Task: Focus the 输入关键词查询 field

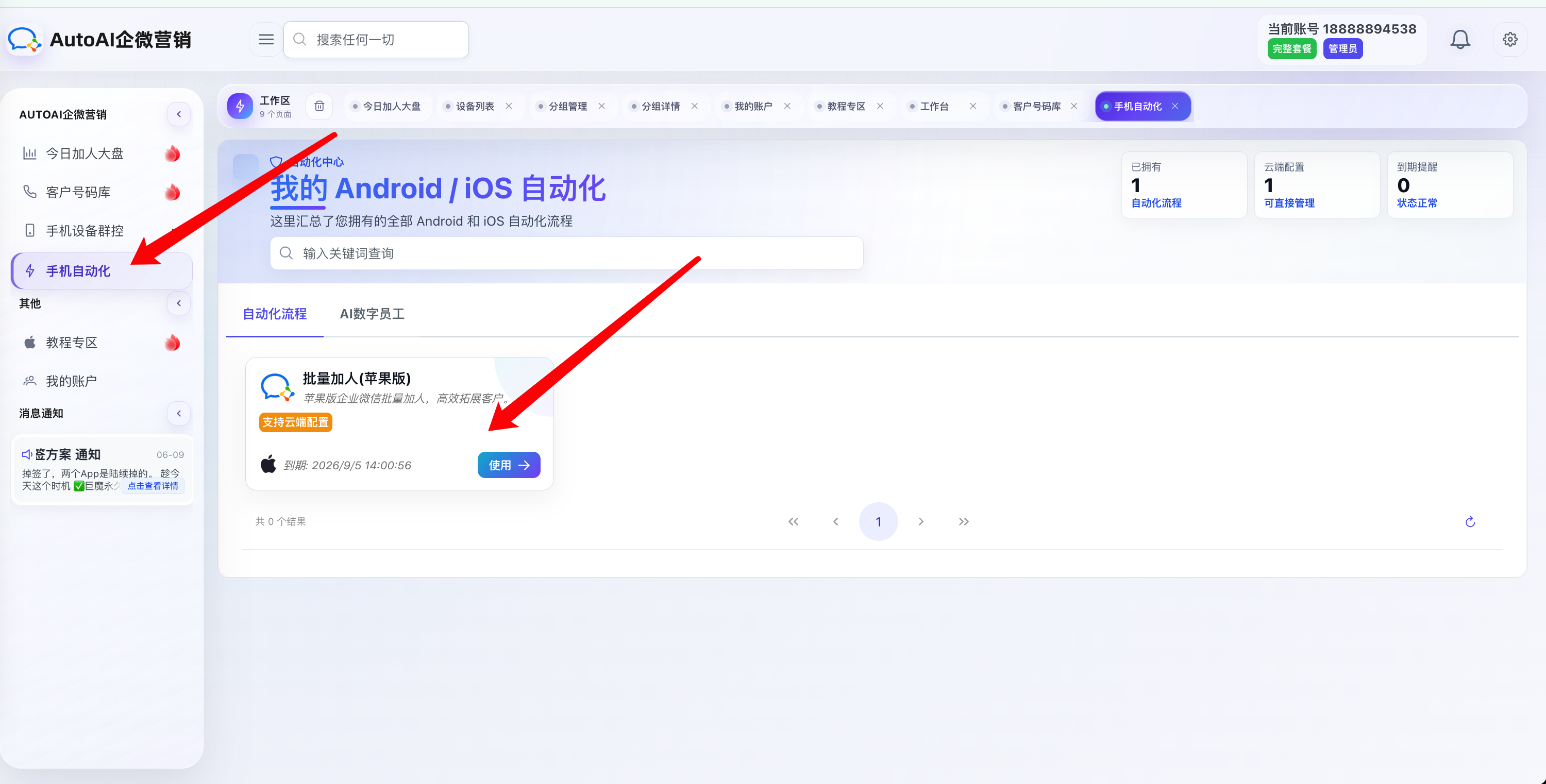Action: (566, 253)
